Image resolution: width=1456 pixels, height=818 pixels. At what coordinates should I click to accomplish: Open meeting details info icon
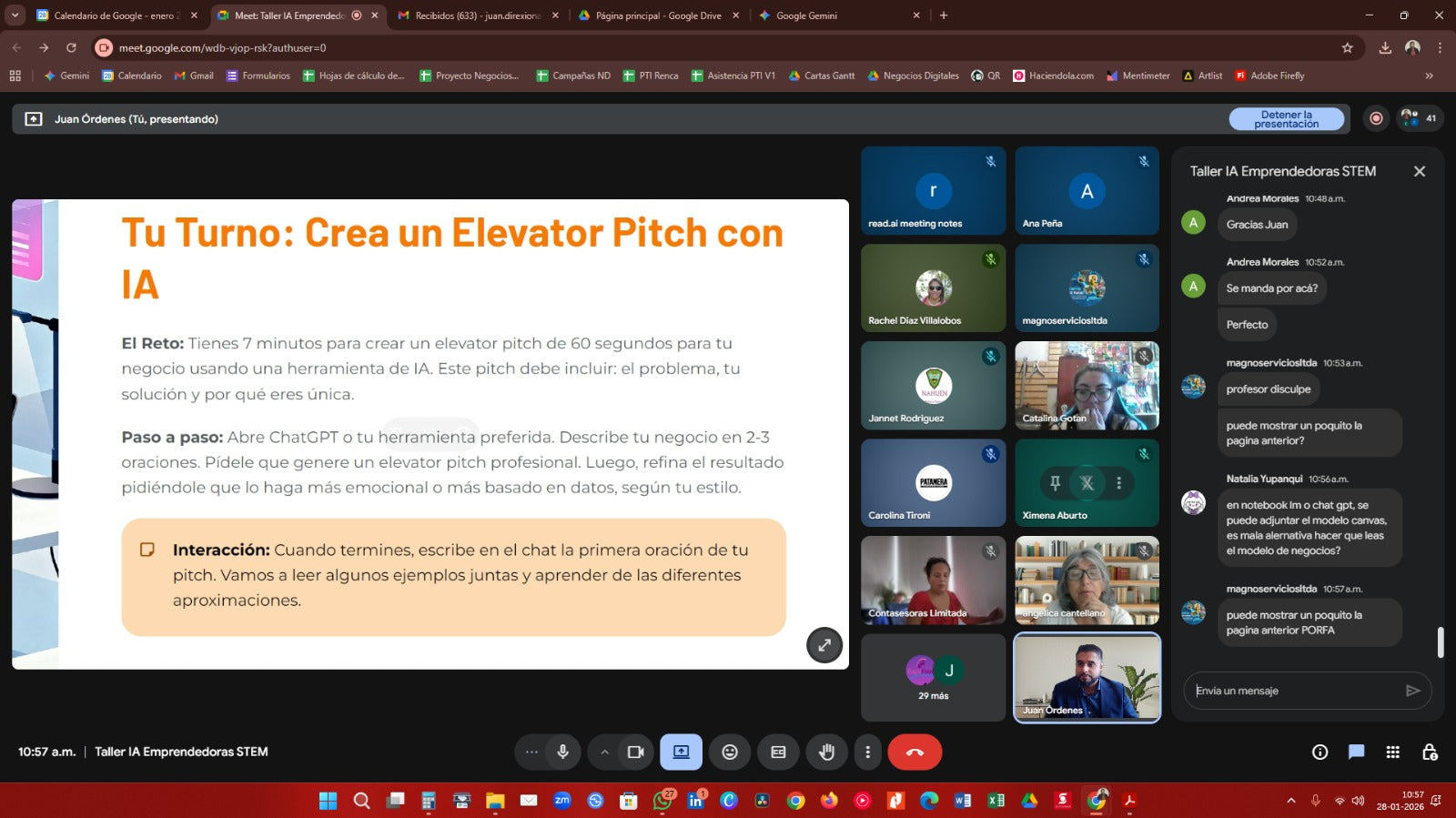coord(1319,752)
